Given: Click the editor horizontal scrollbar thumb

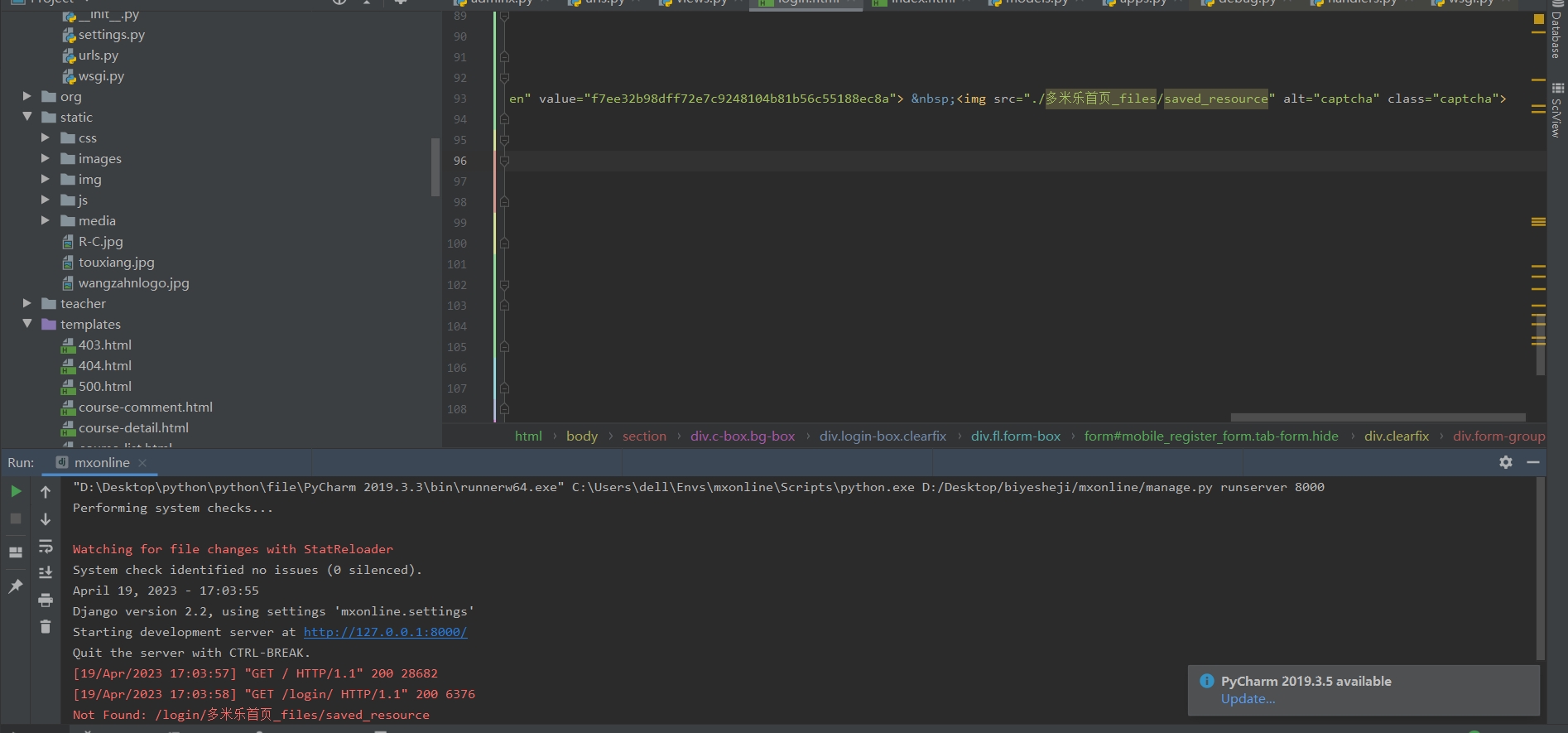Looking at the screenshot, I should coord(1378,417).
